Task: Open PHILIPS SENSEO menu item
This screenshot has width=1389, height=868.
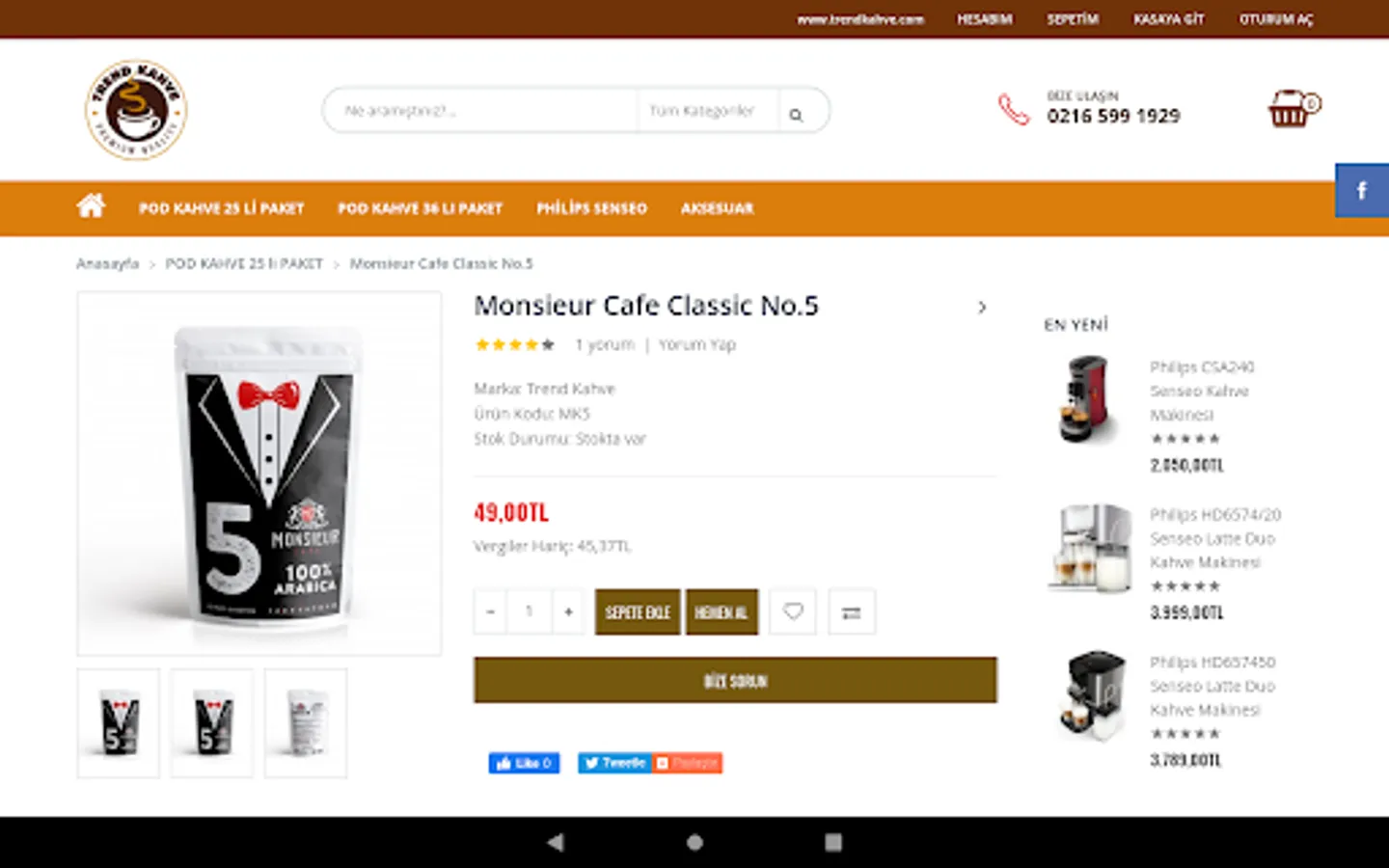Action: [x=591, y=208]
